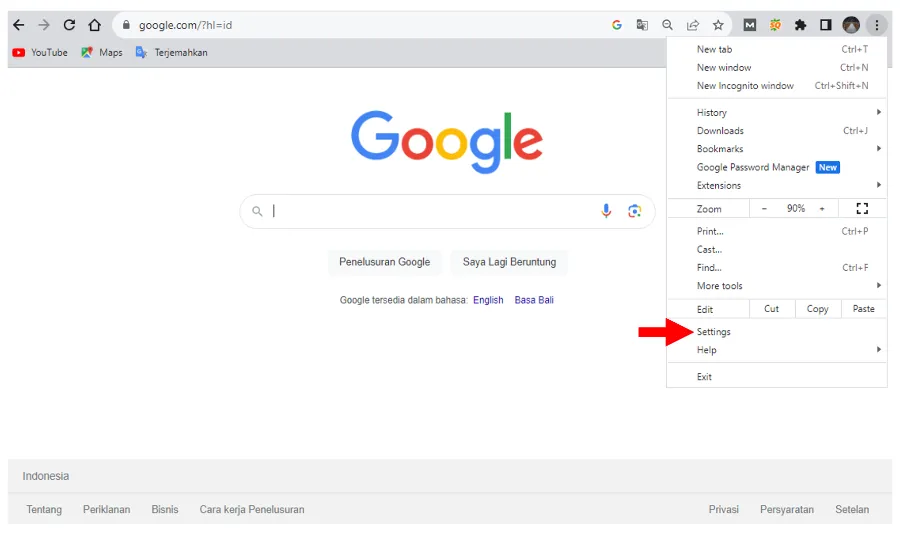900x552 pixels.
Task: Open the translate page icon in address bar
Action: tap(642, 25)
